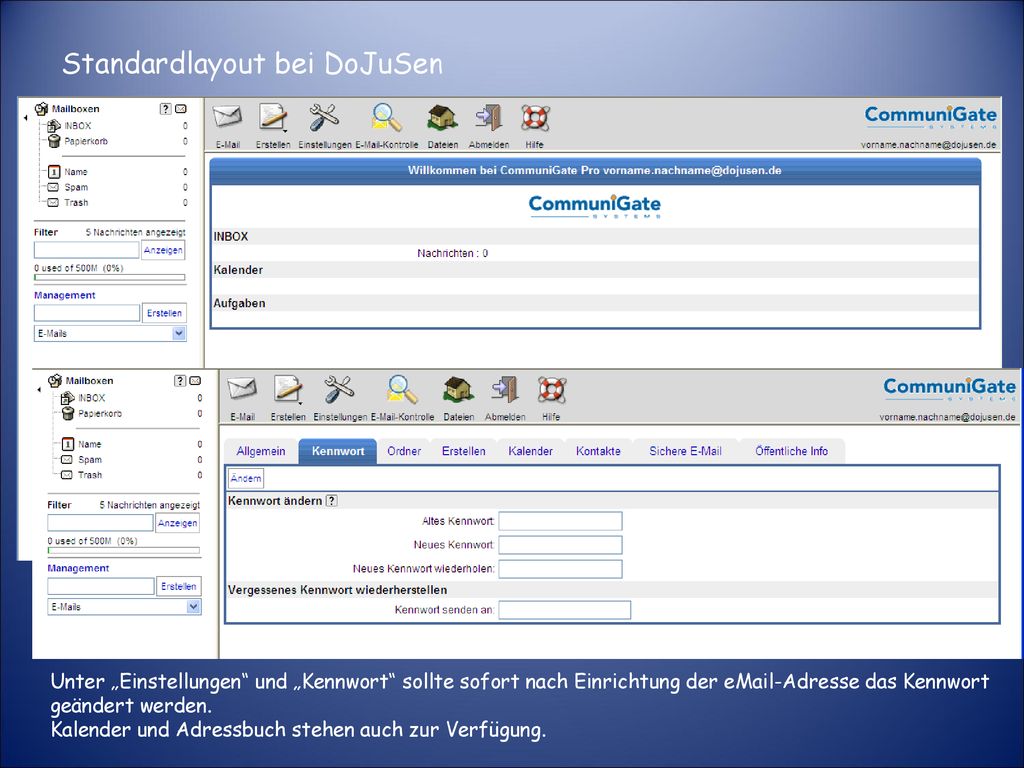Click help icon next to Kennwort ändern
Viewport: 1024px width, 768px height.
(332, 501)
